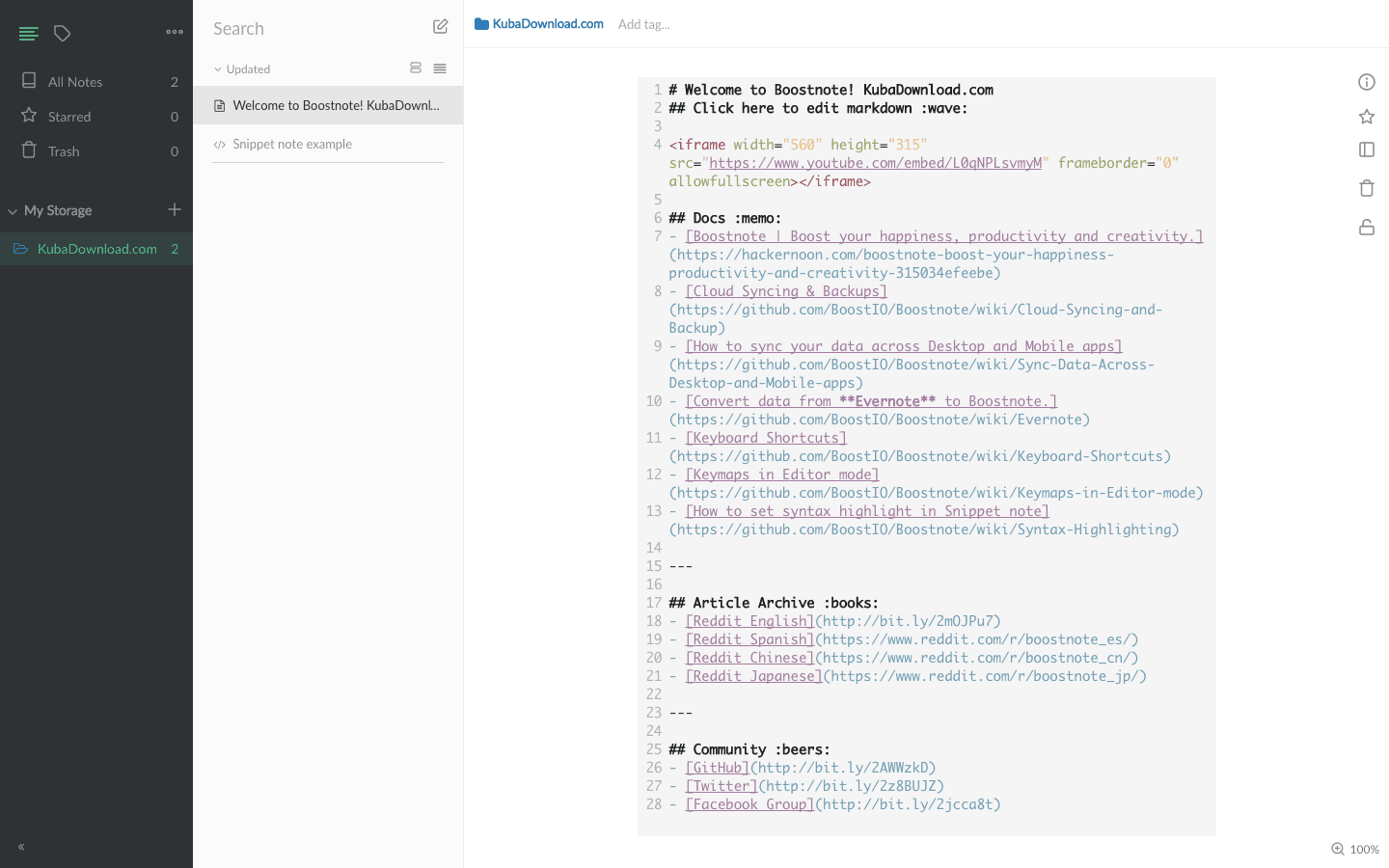Click line number 28 in the editor
This screenshot has height=868, width=1389.
pos(654,804)
